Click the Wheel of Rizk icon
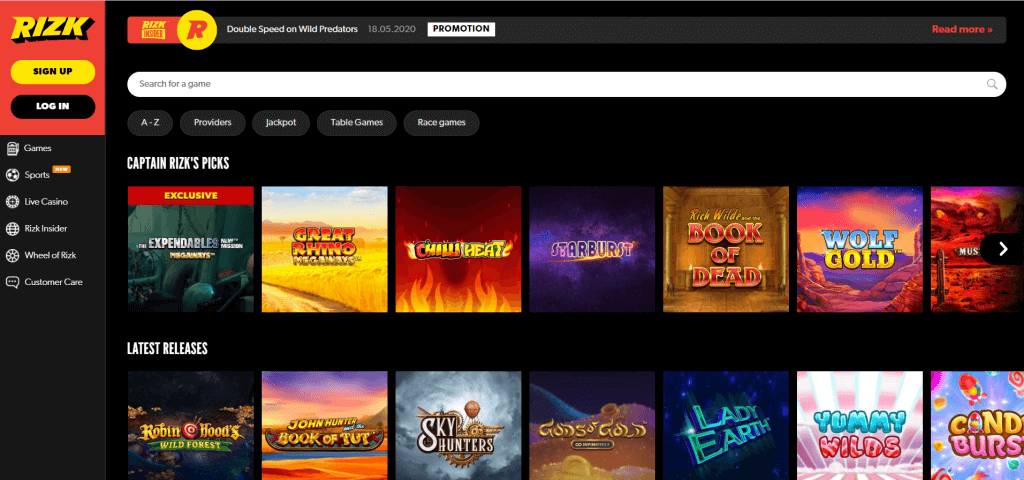Image resolution: width=1024 pixels, height=480 pixels. click(x=12, y=255)
